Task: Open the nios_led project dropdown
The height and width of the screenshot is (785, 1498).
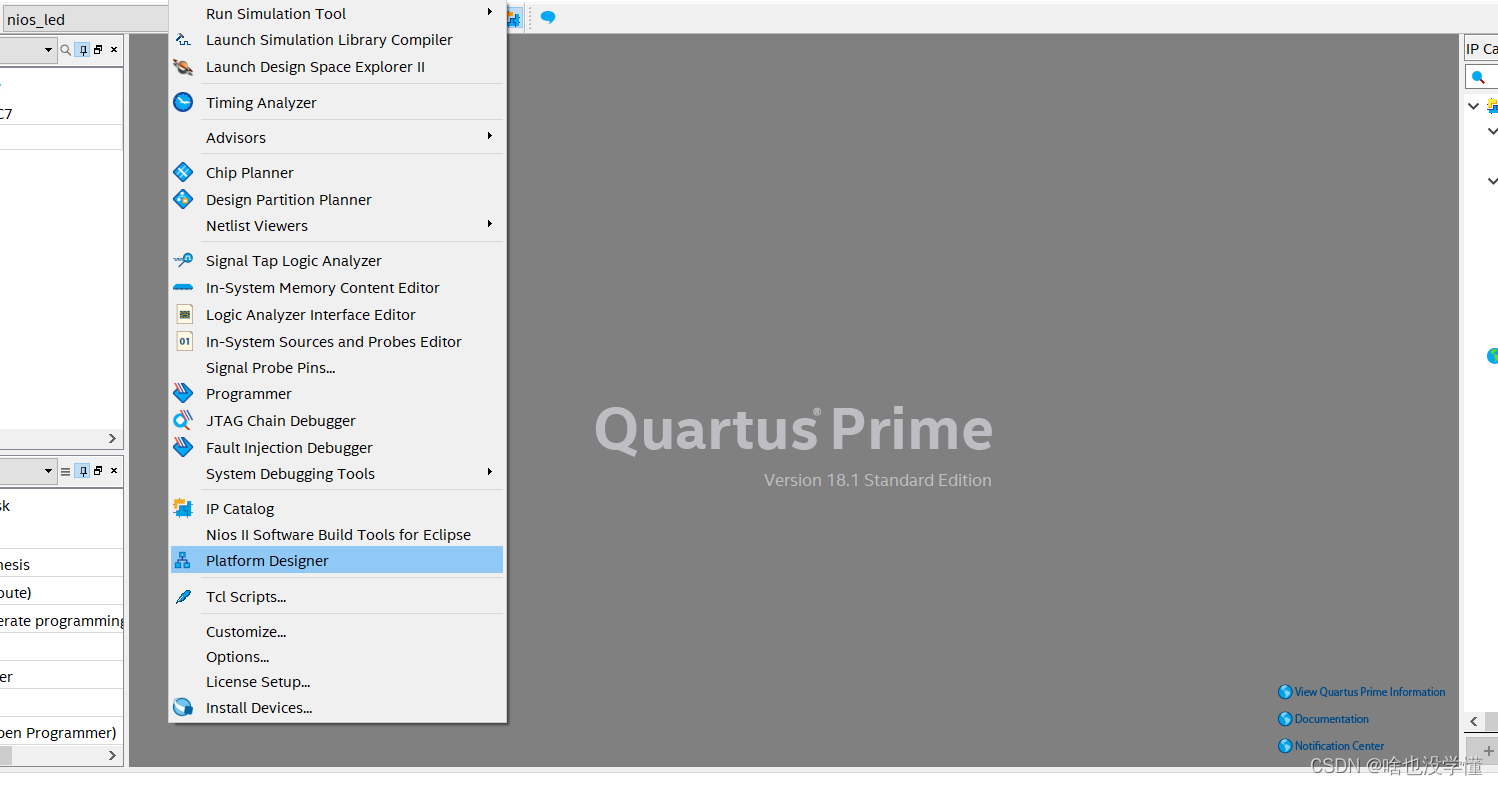Action: pyautogui.click(x=84, y=19)
